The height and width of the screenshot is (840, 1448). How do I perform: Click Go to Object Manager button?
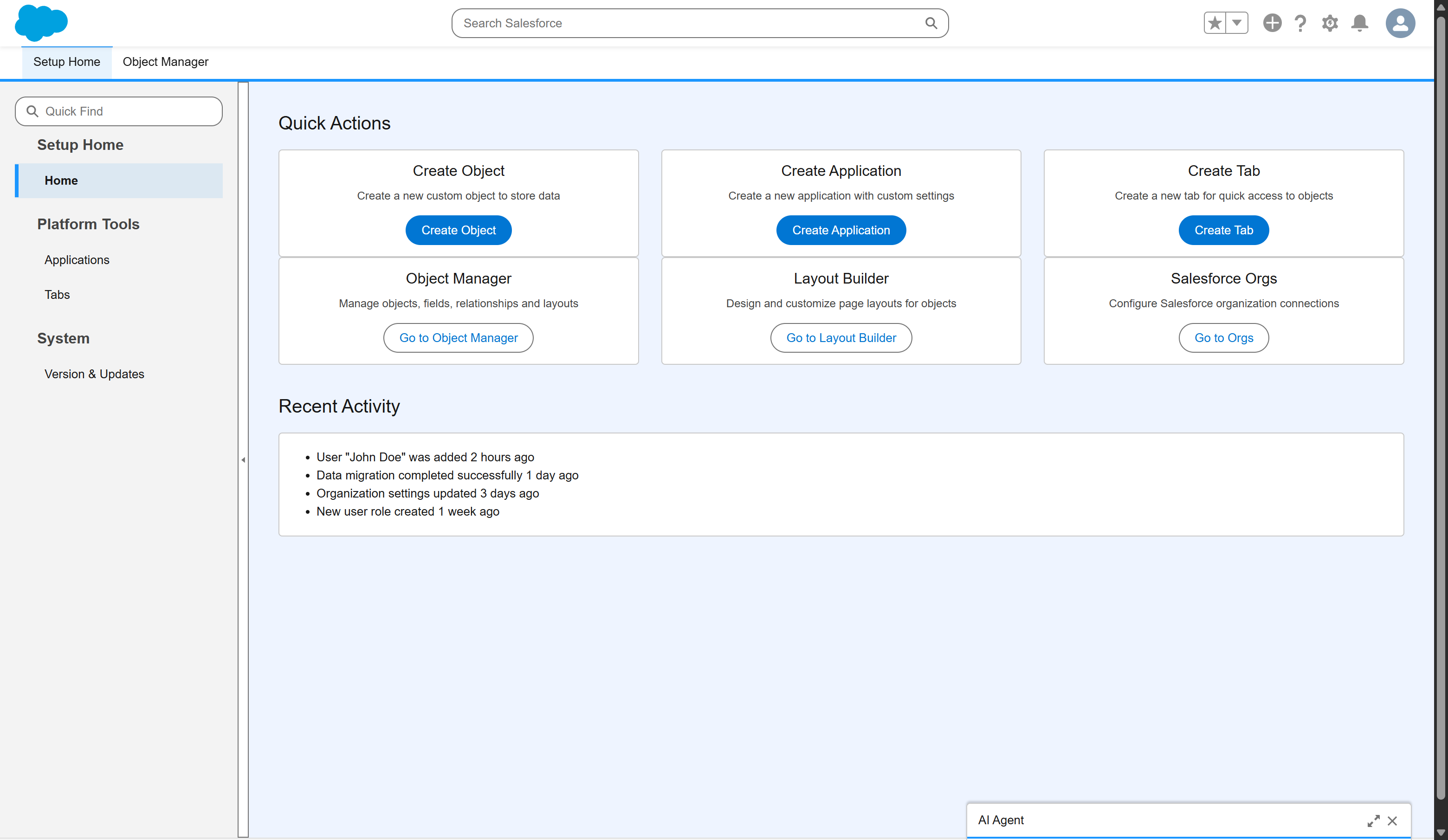coord(459,338)
